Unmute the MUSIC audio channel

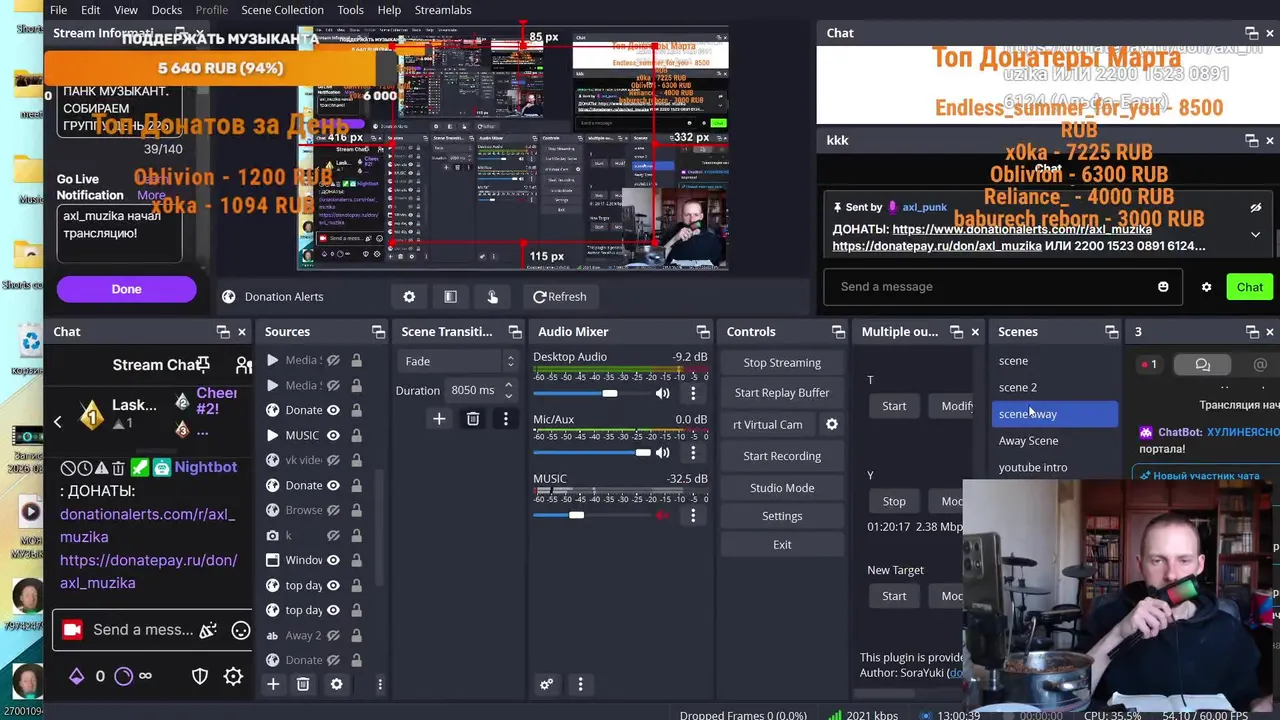point(662,515)
